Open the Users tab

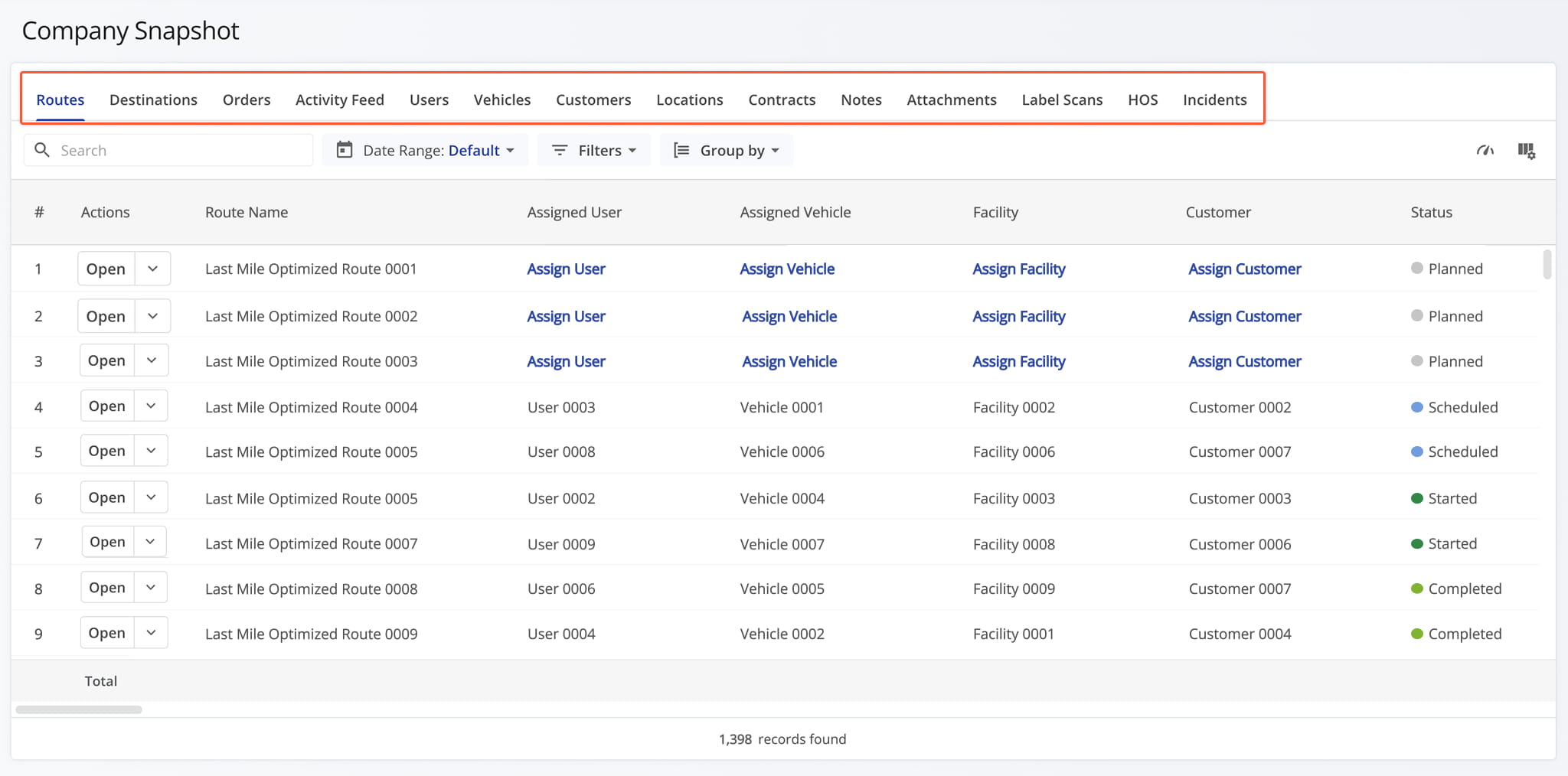pos(429,99)
